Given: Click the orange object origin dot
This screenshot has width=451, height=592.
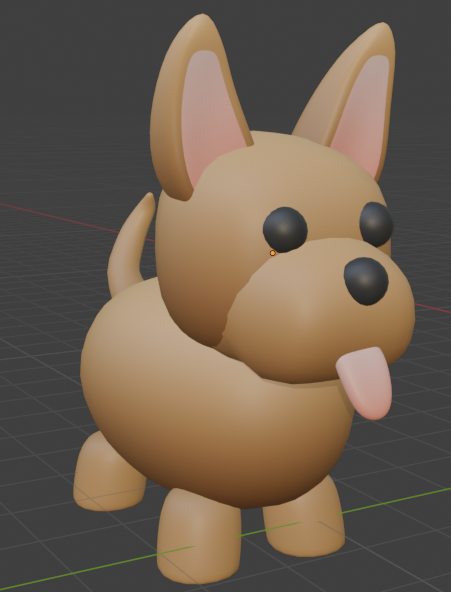Looking at the screenshot, I should tap(272, 253).
